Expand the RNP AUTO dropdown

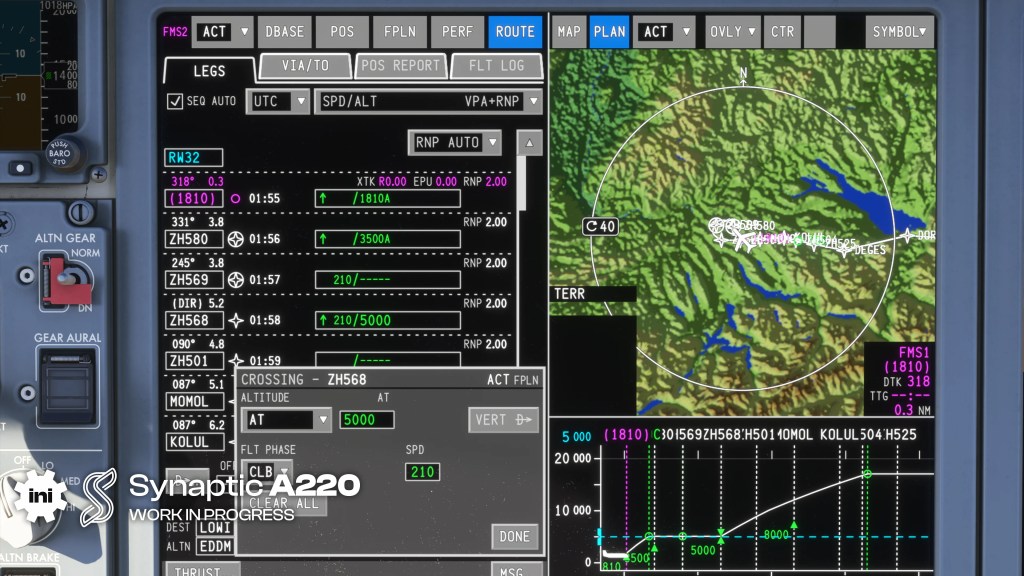(x=455, y=143)
